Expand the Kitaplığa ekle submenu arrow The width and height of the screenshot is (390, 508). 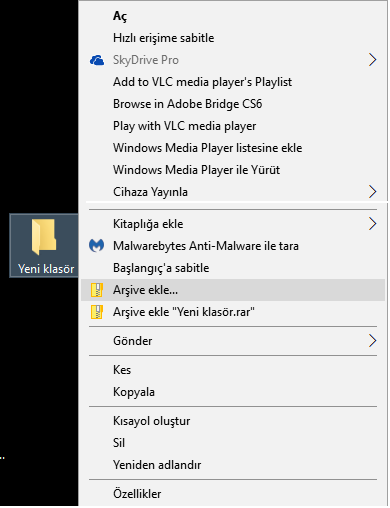373,224
